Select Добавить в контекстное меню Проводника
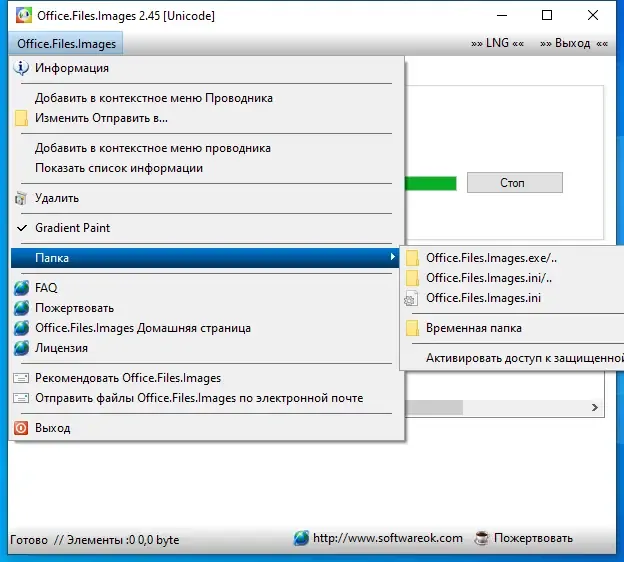This screenshot has width=624, height=562. (154, 98)
